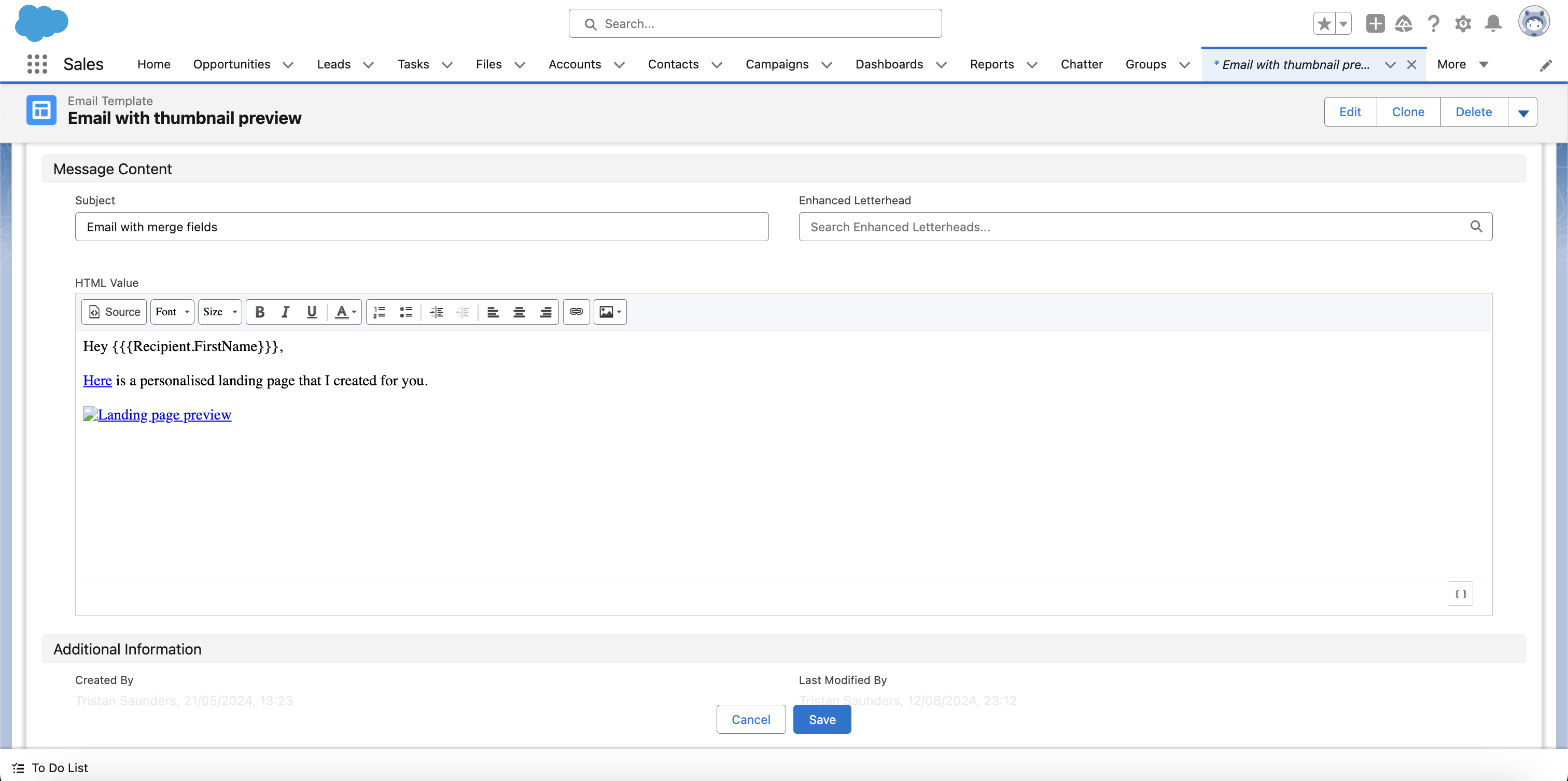1568x781 pixels.
Task: Toggle bold formatting in editor toolbar
Action: pyautogui.click(x=260, y=312)
